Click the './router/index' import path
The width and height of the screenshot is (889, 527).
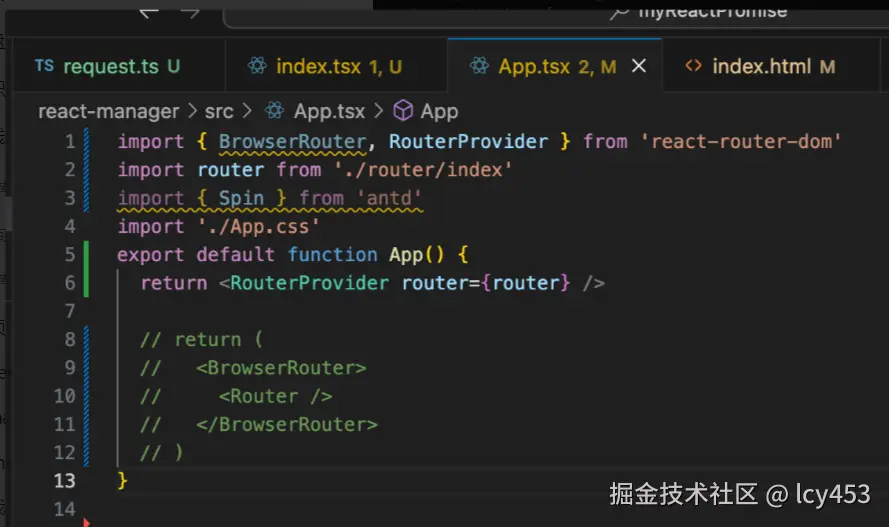click(x=422, y=170)
